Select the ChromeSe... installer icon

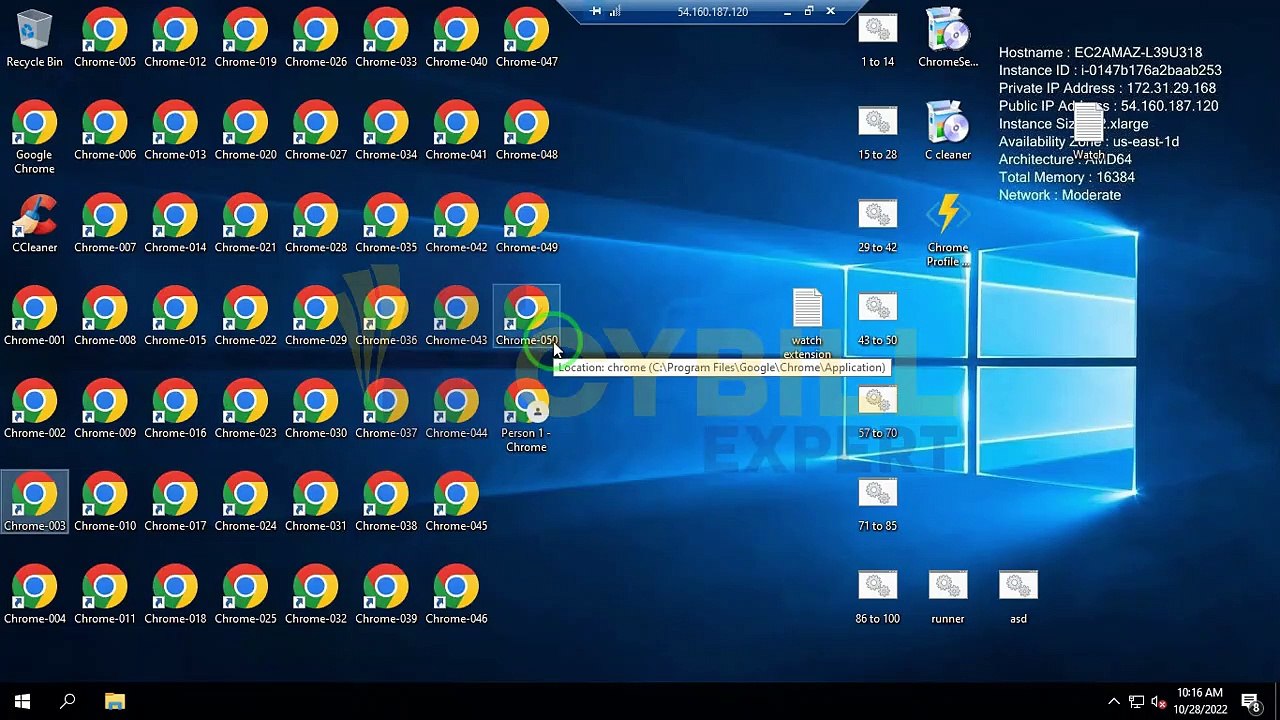point(948,38)
